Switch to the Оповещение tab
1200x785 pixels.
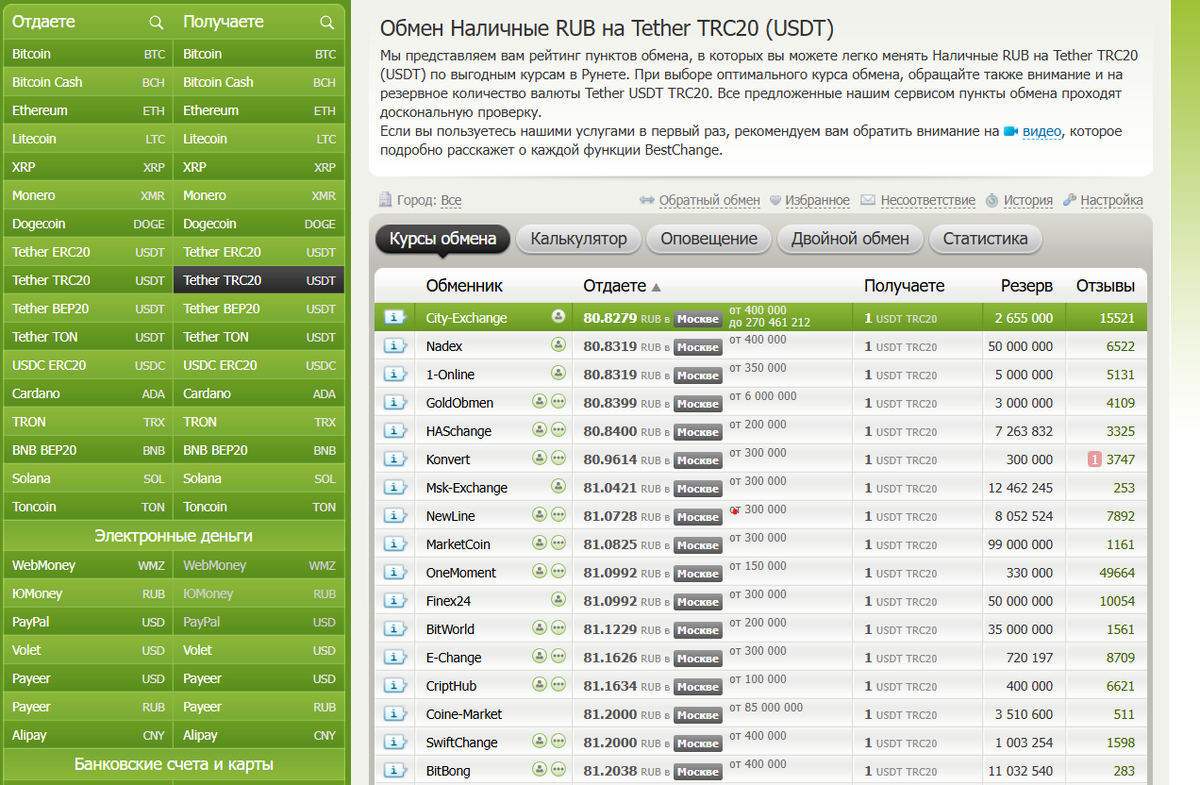tap(709, 239)
